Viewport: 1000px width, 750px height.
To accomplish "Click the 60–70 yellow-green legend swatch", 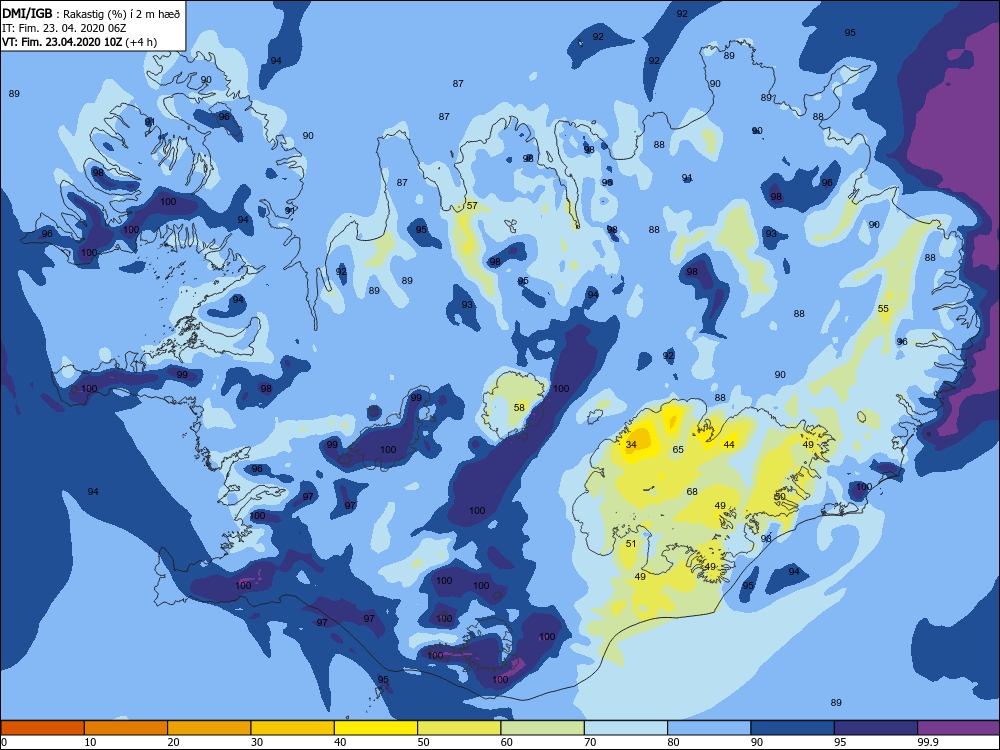I will [543, 728].
